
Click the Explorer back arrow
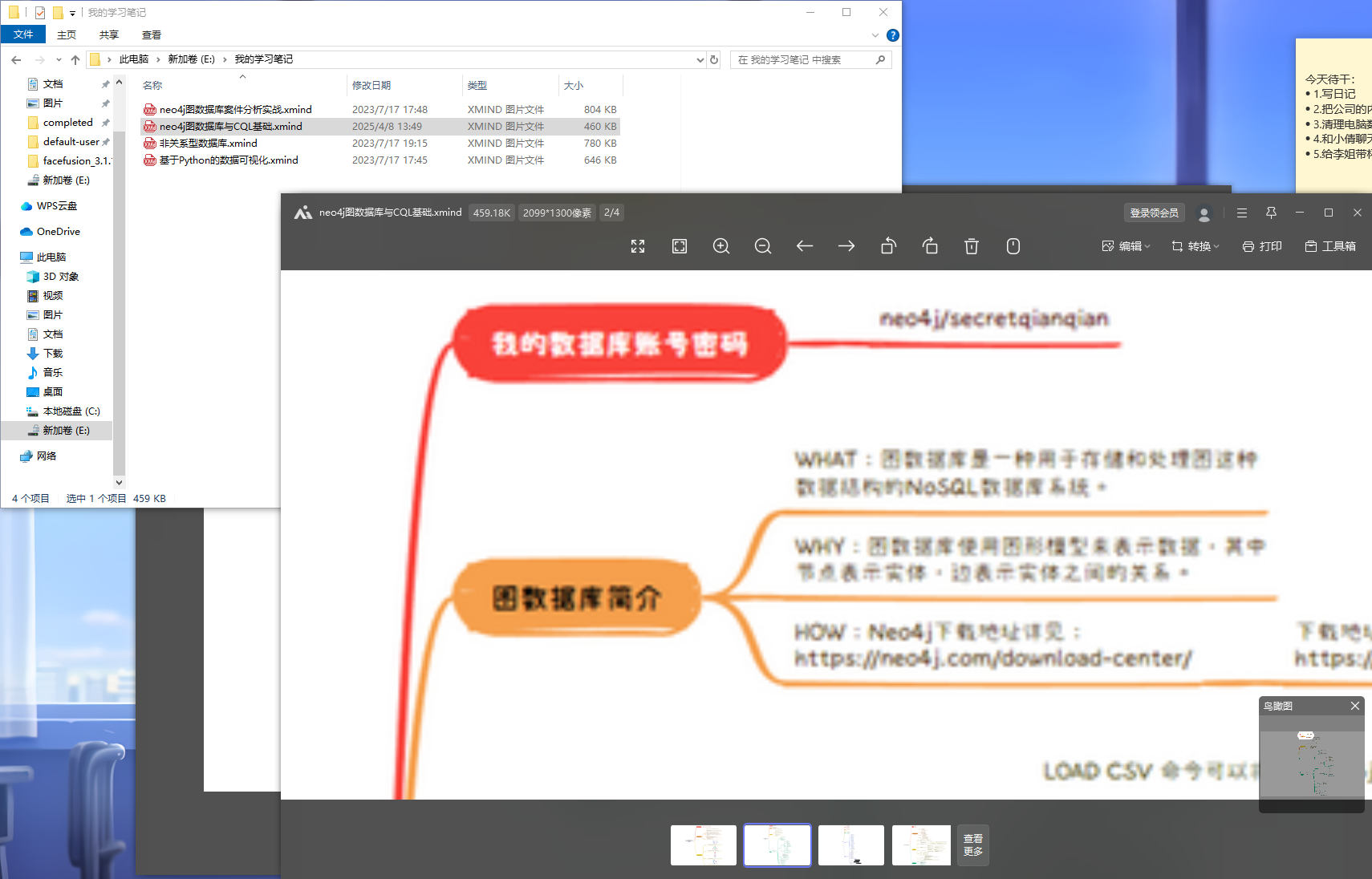coord(16,59)
